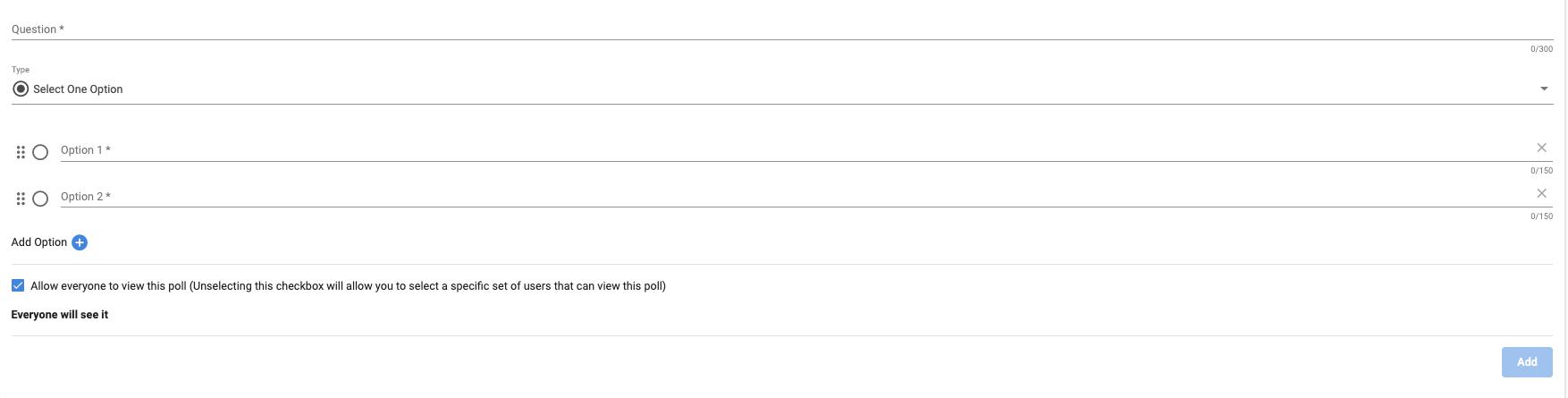Click the Allow everyone checkbox description text

pyautogui.click(x=348, y=286)
